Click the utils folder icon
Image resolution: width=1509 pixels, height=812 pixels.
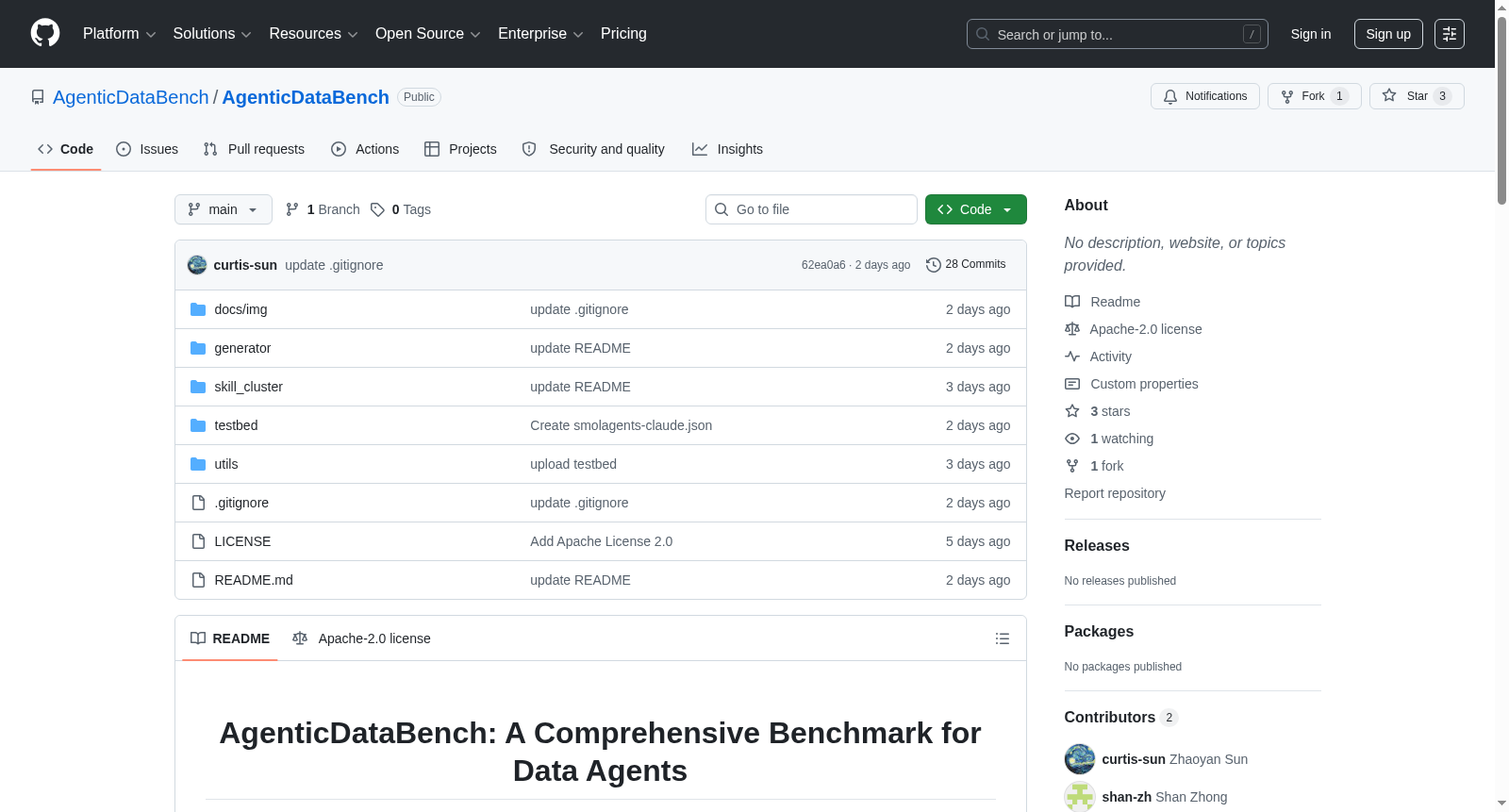[x=198, y=464]
